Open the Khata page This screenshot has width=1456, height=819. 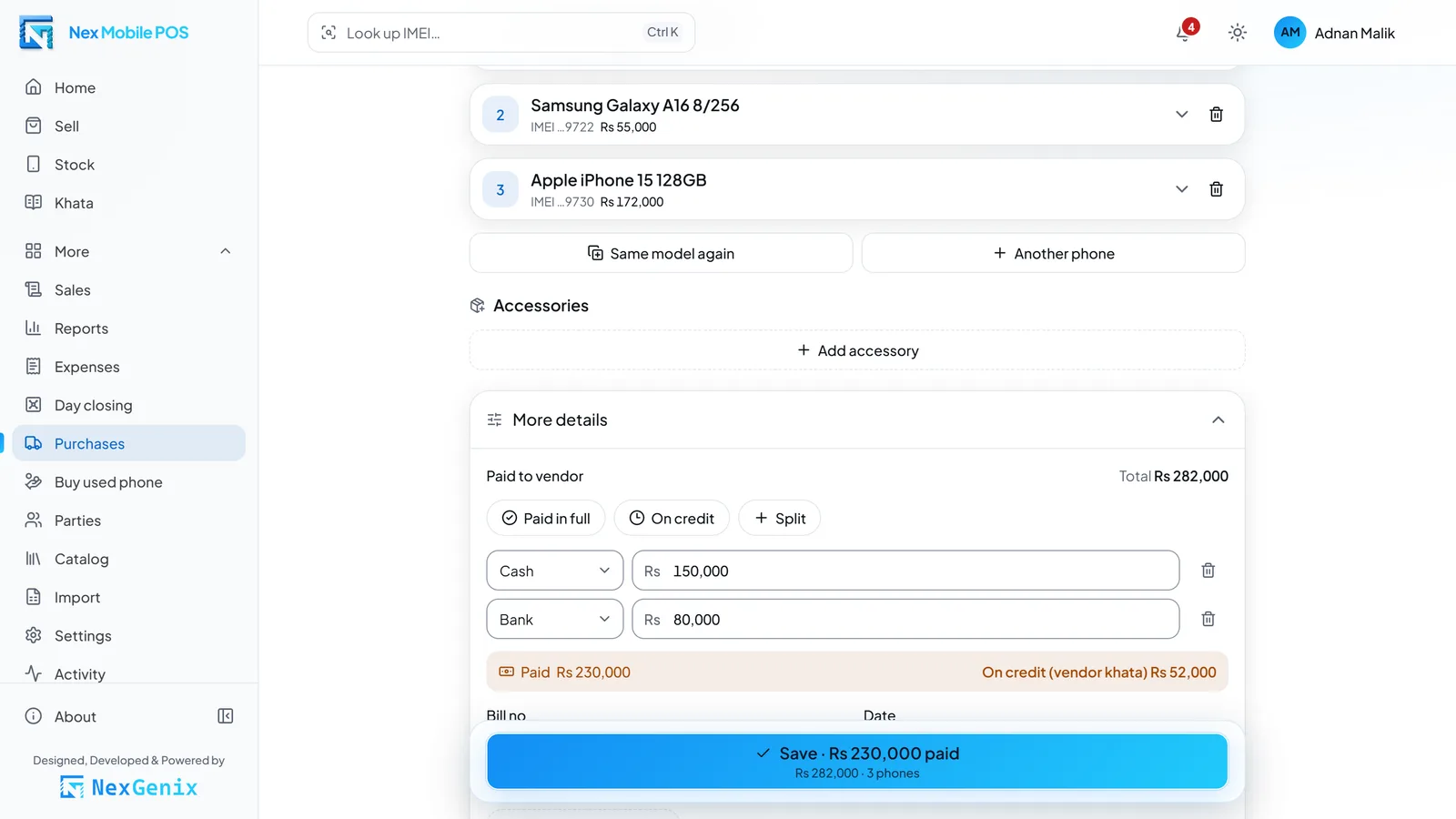coord(129,203)
